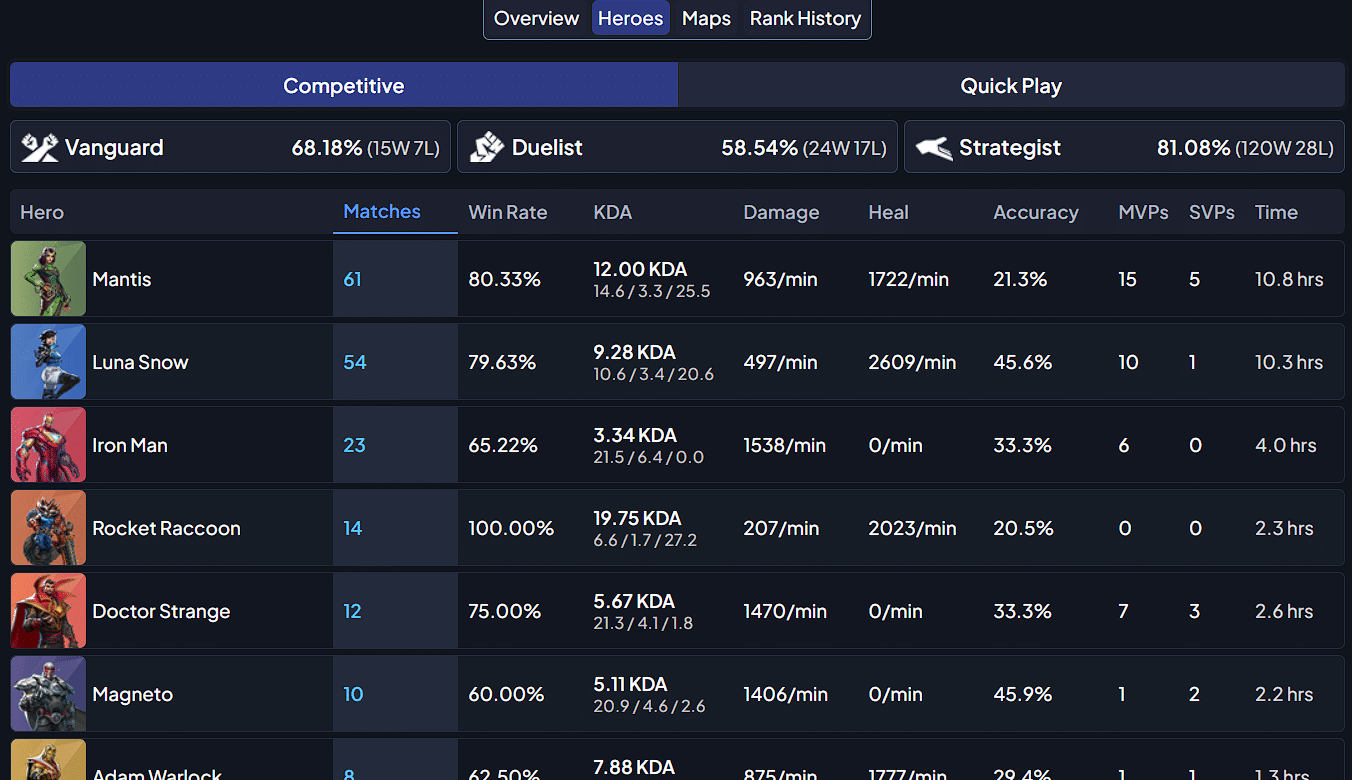Click the Strategist role icon
Viewport: 1352px width, 780px height.
coord(933,148)
